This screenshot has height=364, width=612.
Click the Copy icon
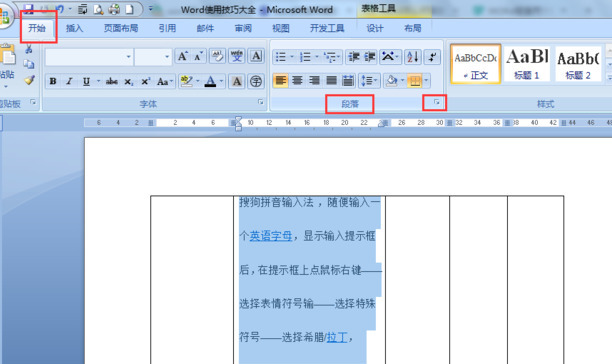(x=28, y=64)
